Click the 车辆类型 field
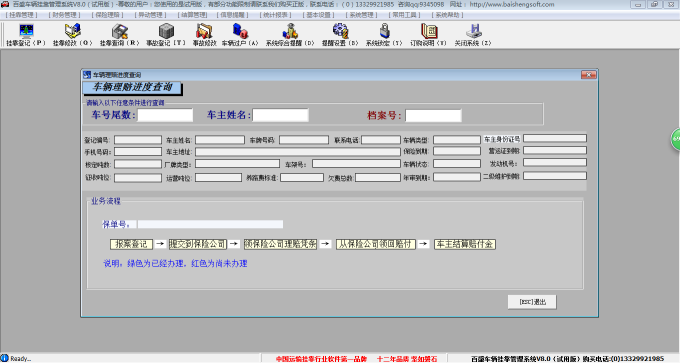The height and width of the screenshot is (363, 680). point(457,140)
